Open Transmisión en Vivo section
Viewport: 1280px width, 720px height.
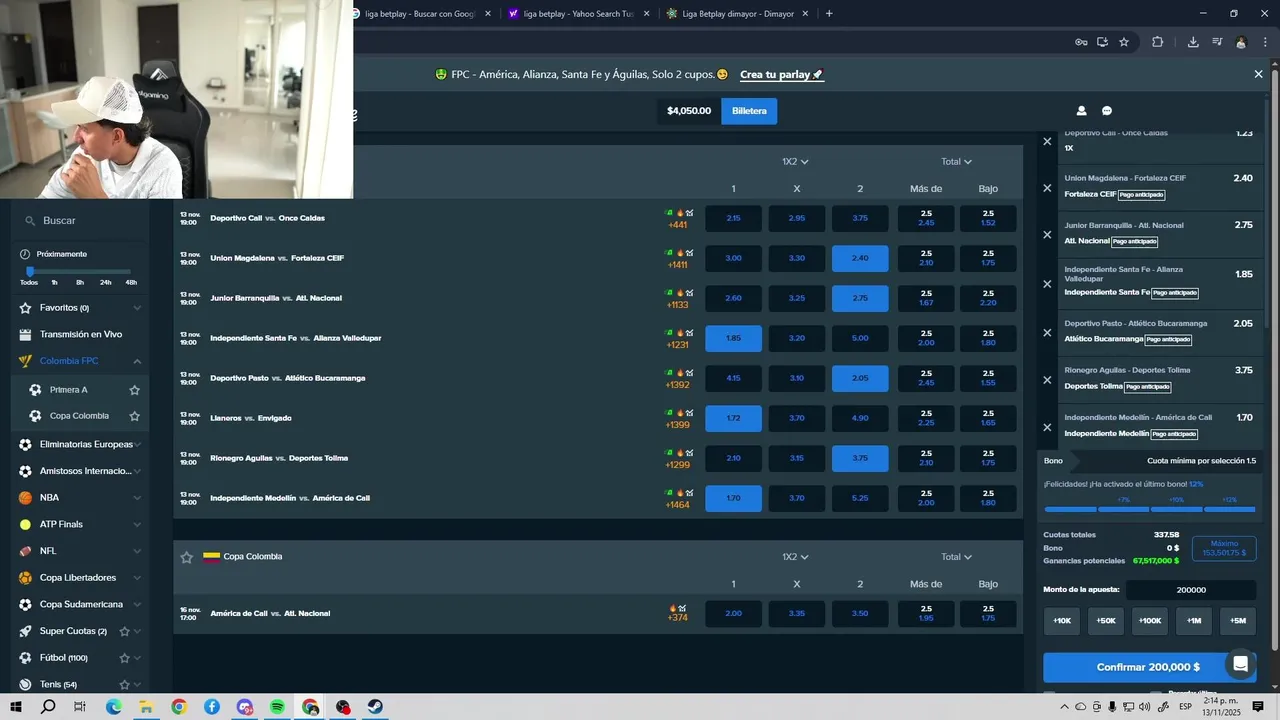point(81,334)
